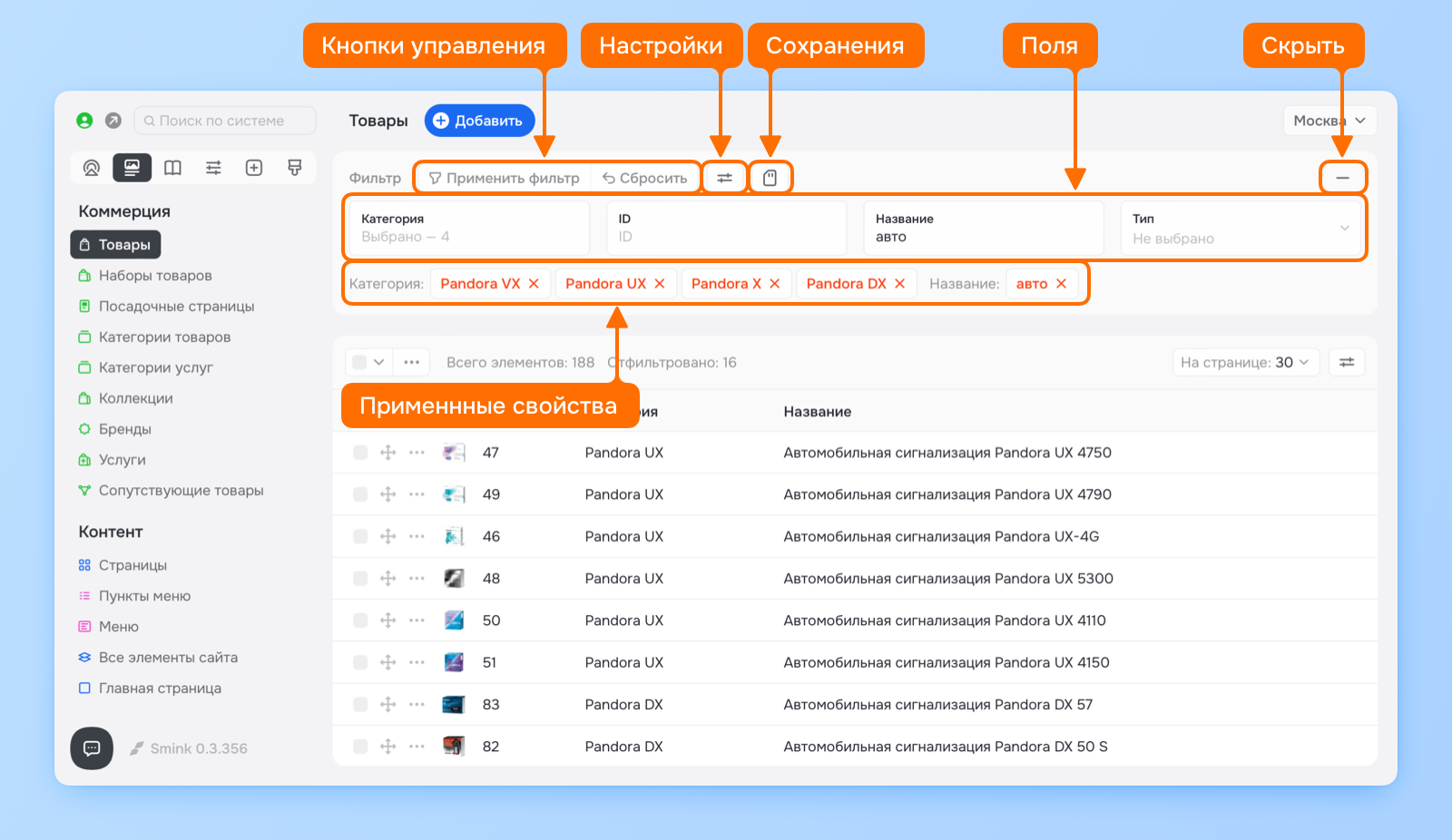The width and height of the screenshot is (1452, 840).
Task: Open Все элементы сайта item
Action: (x=158, y=658)
